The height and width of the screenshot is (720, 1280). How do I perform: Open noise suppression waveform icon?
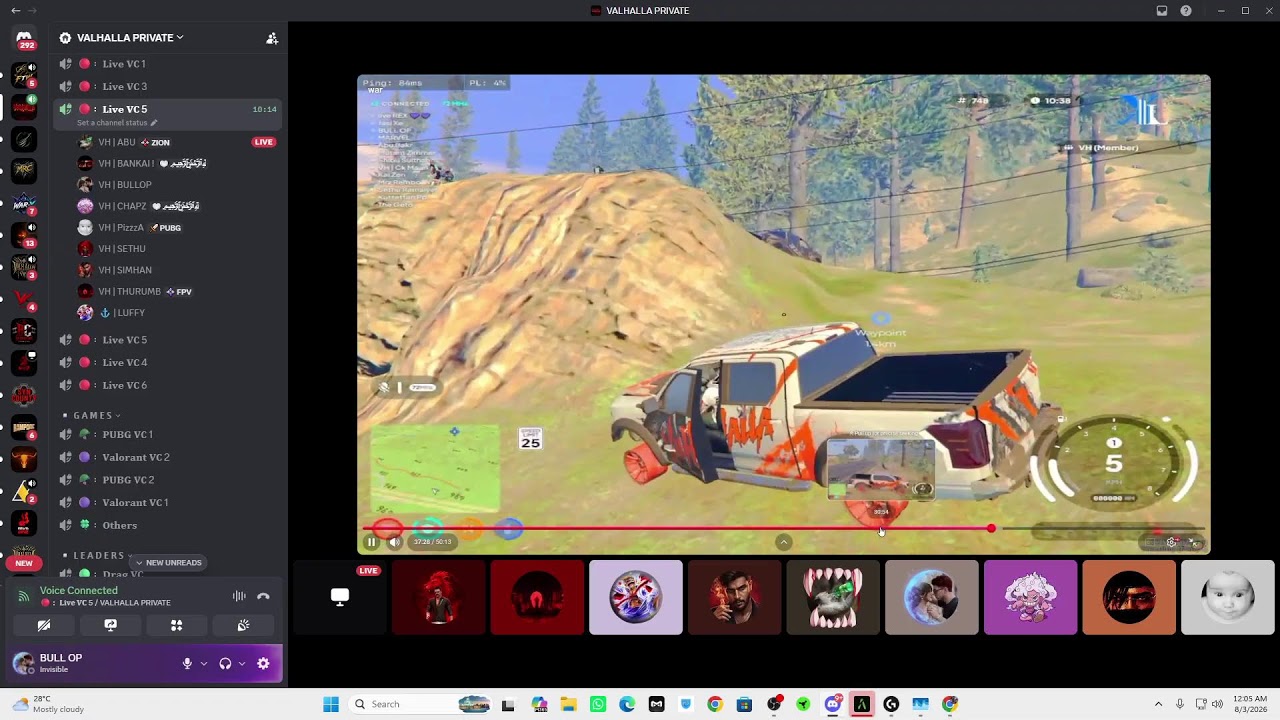coord(239,596)
